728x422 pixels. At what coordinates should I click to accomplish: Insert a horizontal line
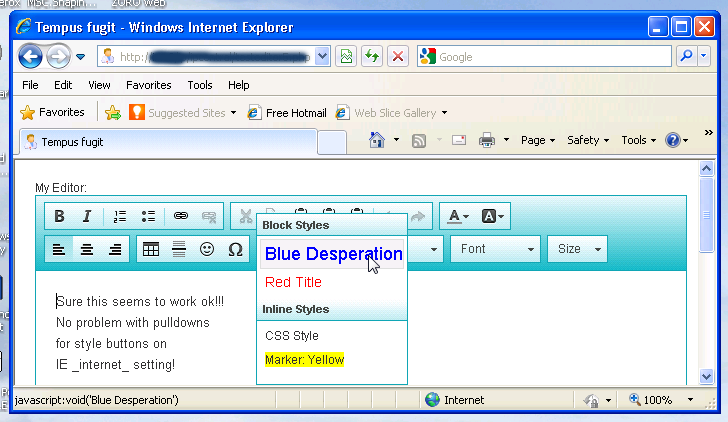coord(179,249)
